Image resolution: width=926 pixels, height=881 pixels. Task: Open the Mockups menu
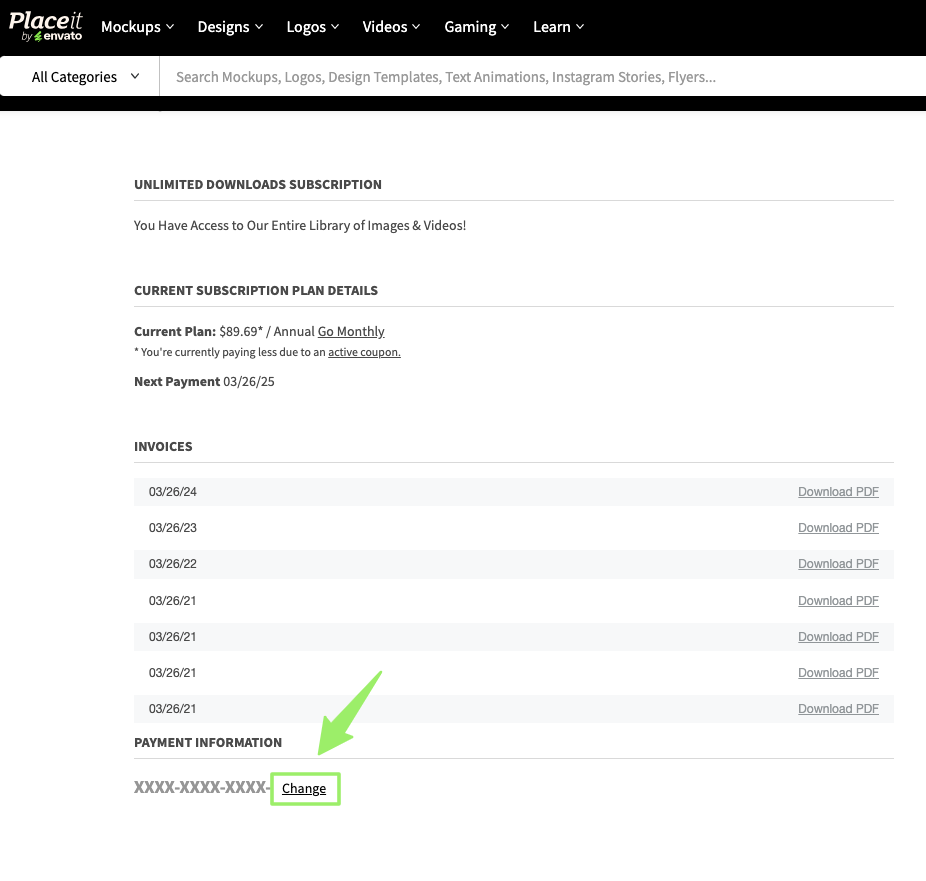(138, 27)
